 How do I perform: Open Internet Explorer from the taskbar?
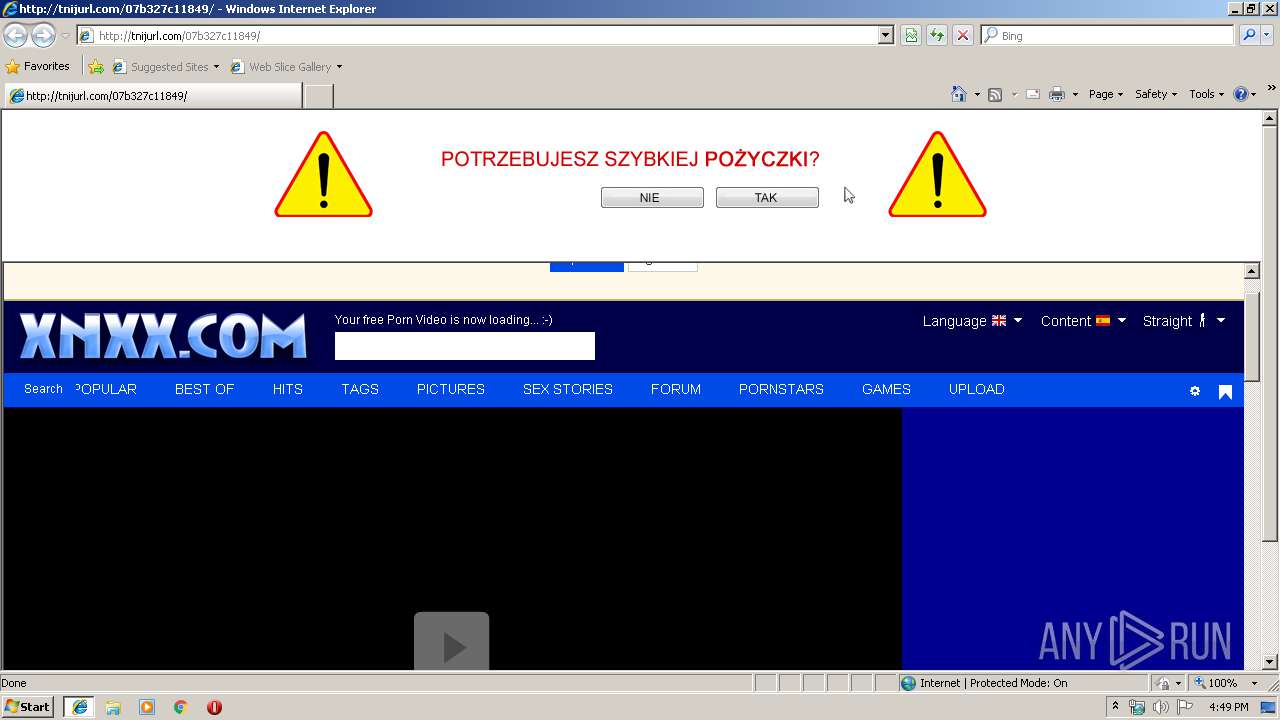pos(79,707)
